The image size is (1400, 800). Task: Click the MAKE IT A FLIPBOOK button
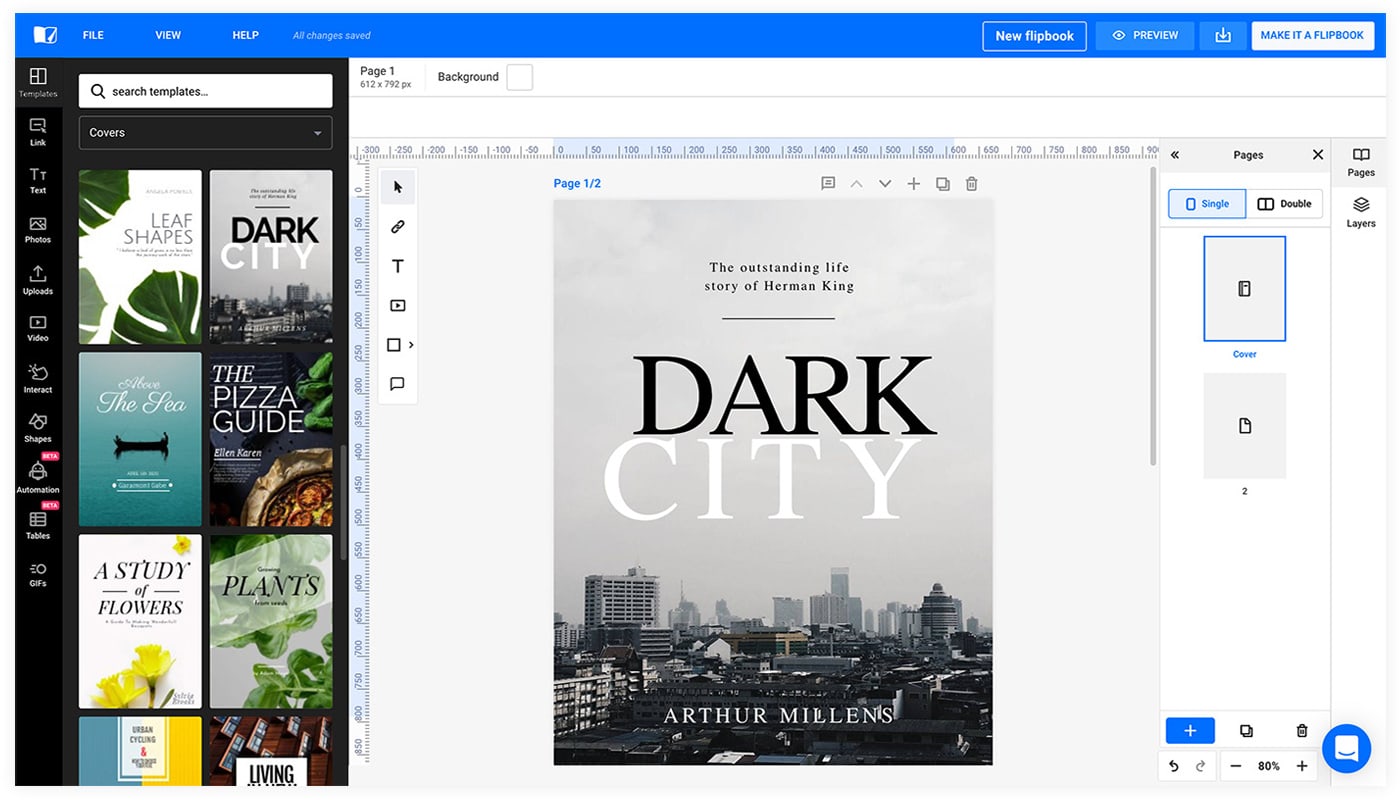coord(1311,36)
